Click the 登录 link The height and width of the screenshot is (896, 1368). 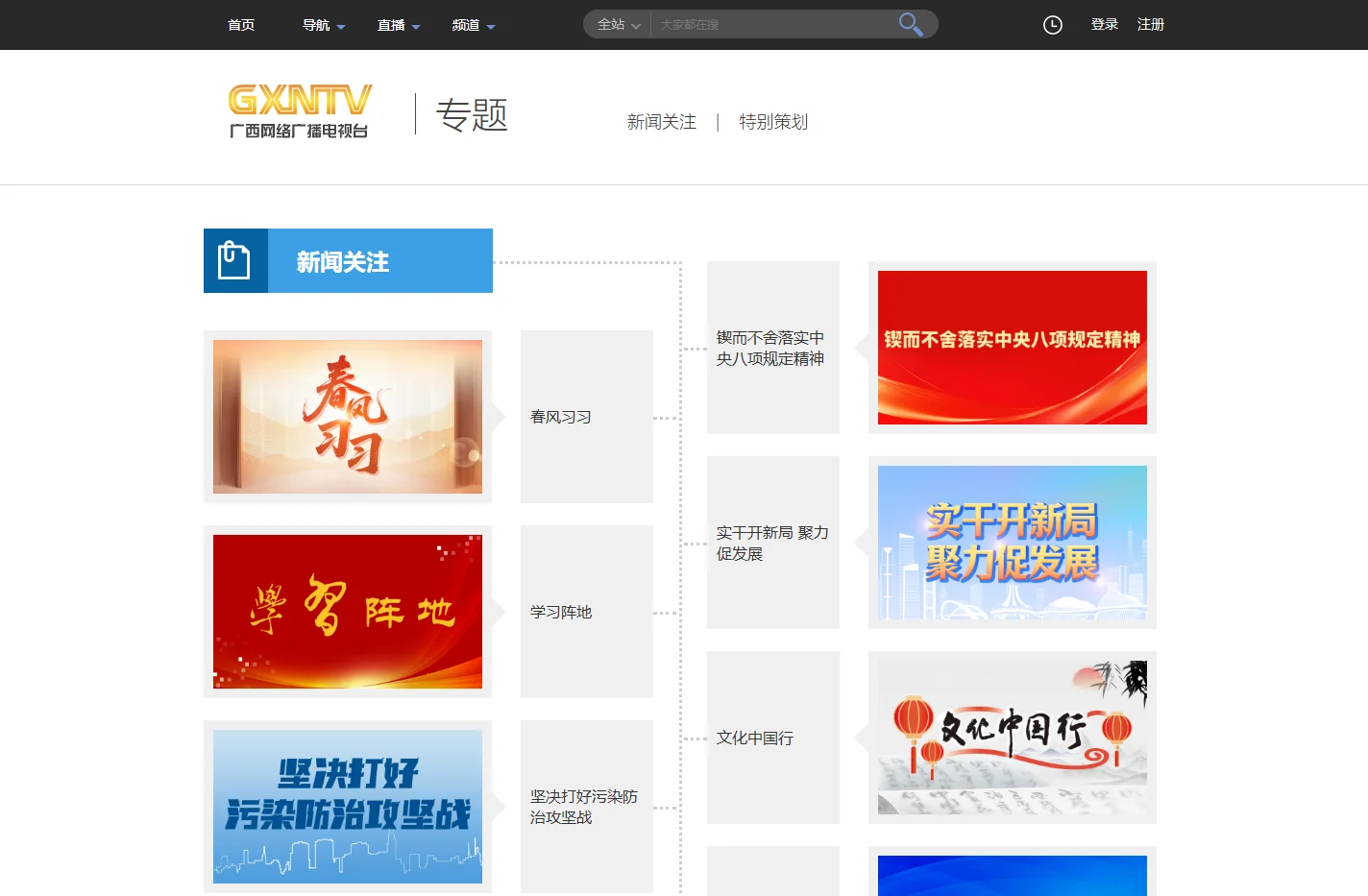click(x=1105, y=24)
